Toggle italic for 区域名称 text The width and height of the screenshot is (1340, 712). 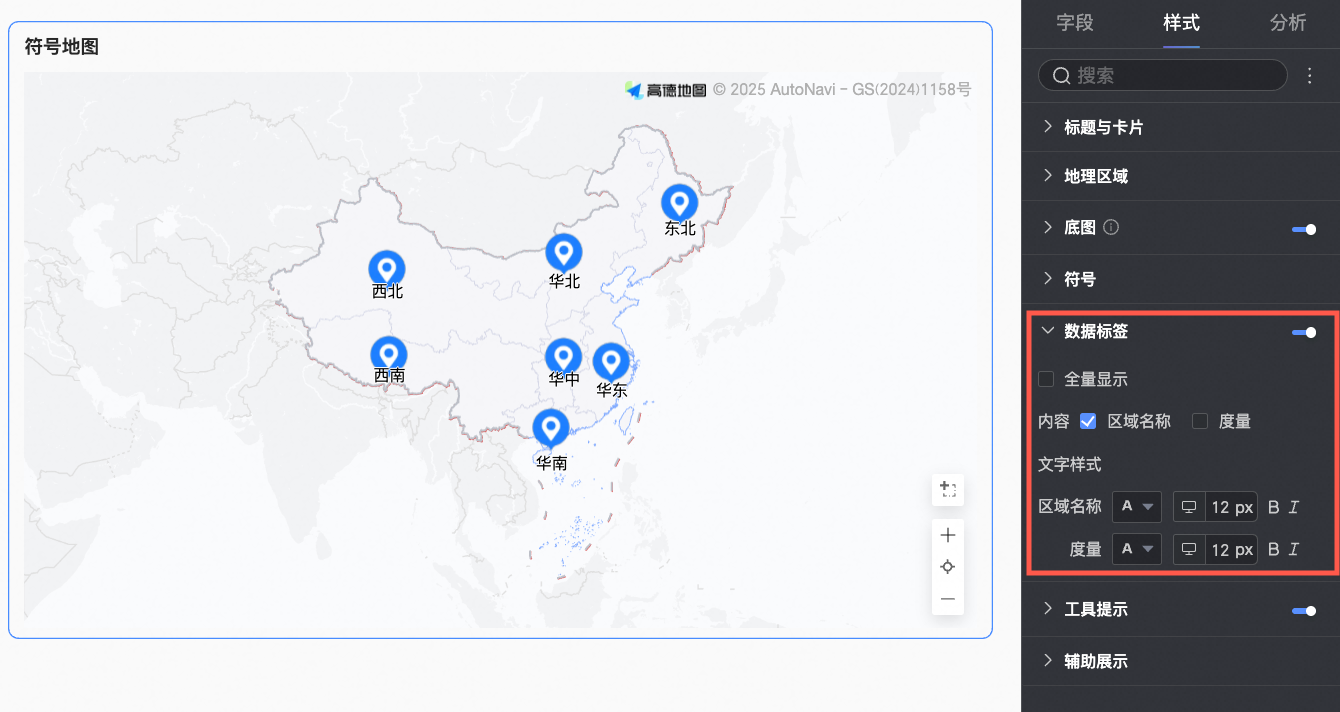point(1294,507)
